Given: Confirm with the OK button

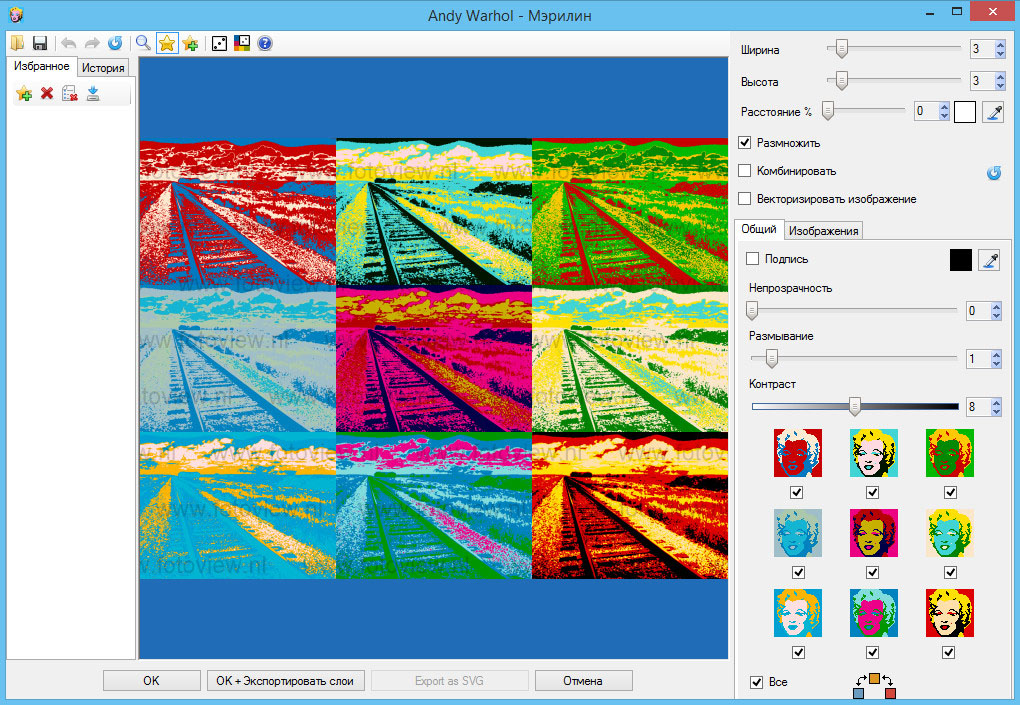Looking at the screenshot, I should point(152,681).
